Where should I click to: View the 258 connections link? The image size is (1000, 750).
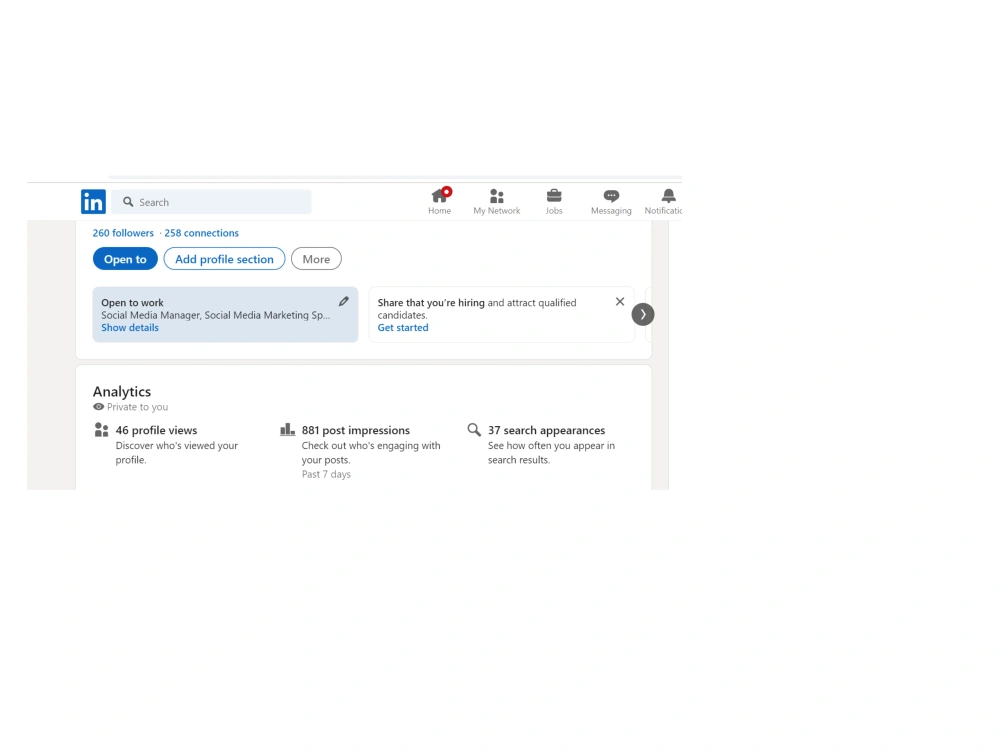click(x=202, y=233)
